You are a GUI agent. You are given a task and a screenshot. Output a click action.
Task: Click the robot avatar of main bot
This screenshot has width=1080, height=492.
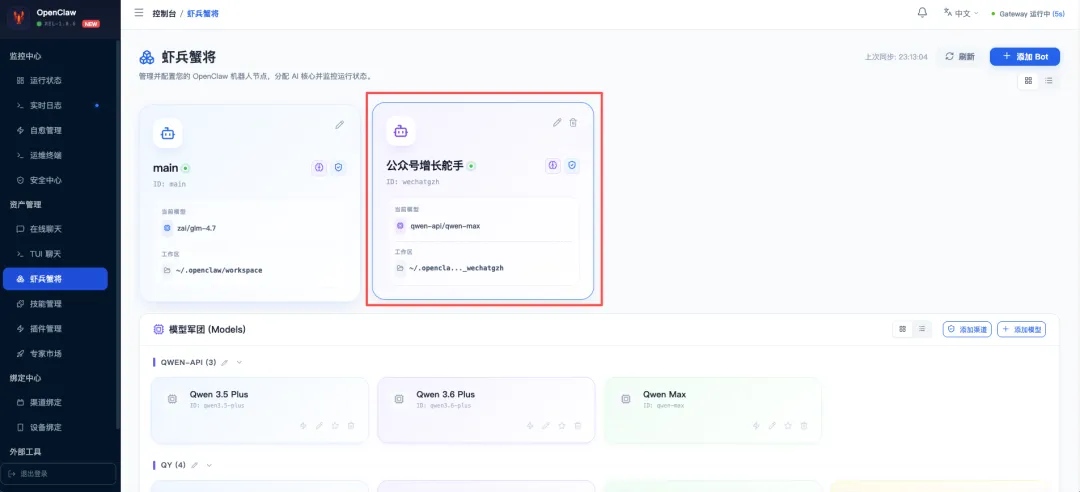click(x=167, y=134)
